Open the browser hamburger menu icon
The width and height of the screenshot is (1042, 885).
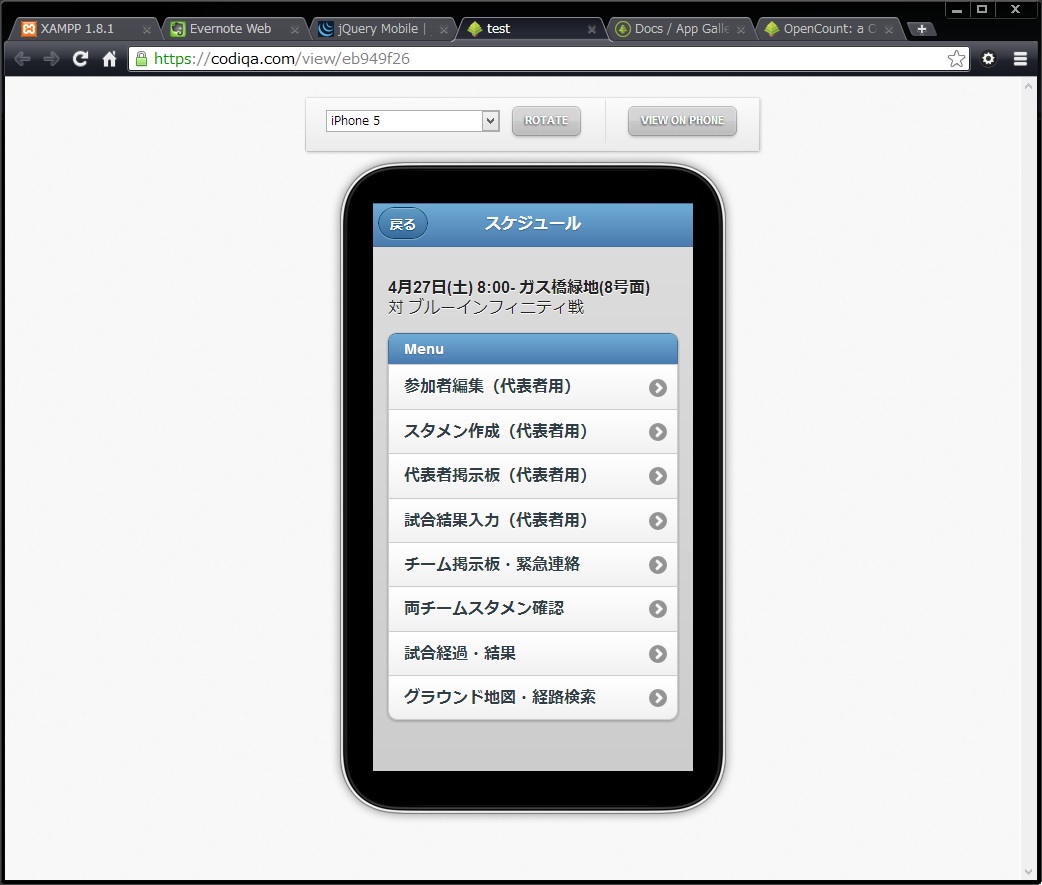[x=1020, y=59]
